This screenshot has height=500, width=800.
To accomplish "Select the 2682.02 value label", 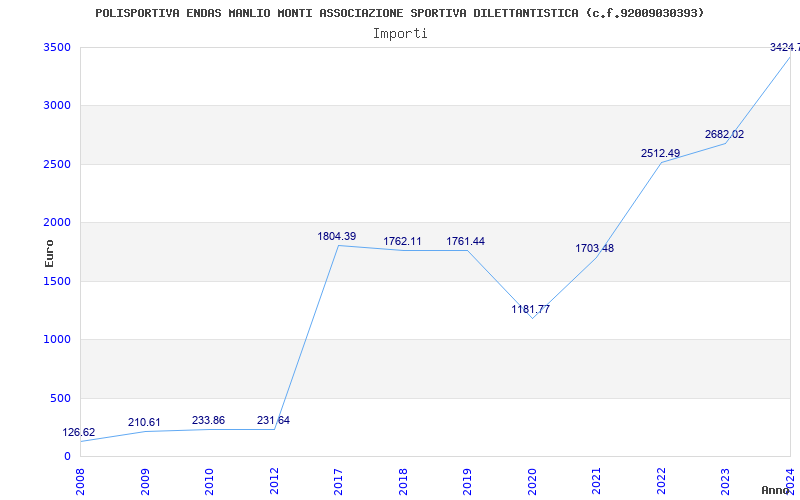I will 724,134.
